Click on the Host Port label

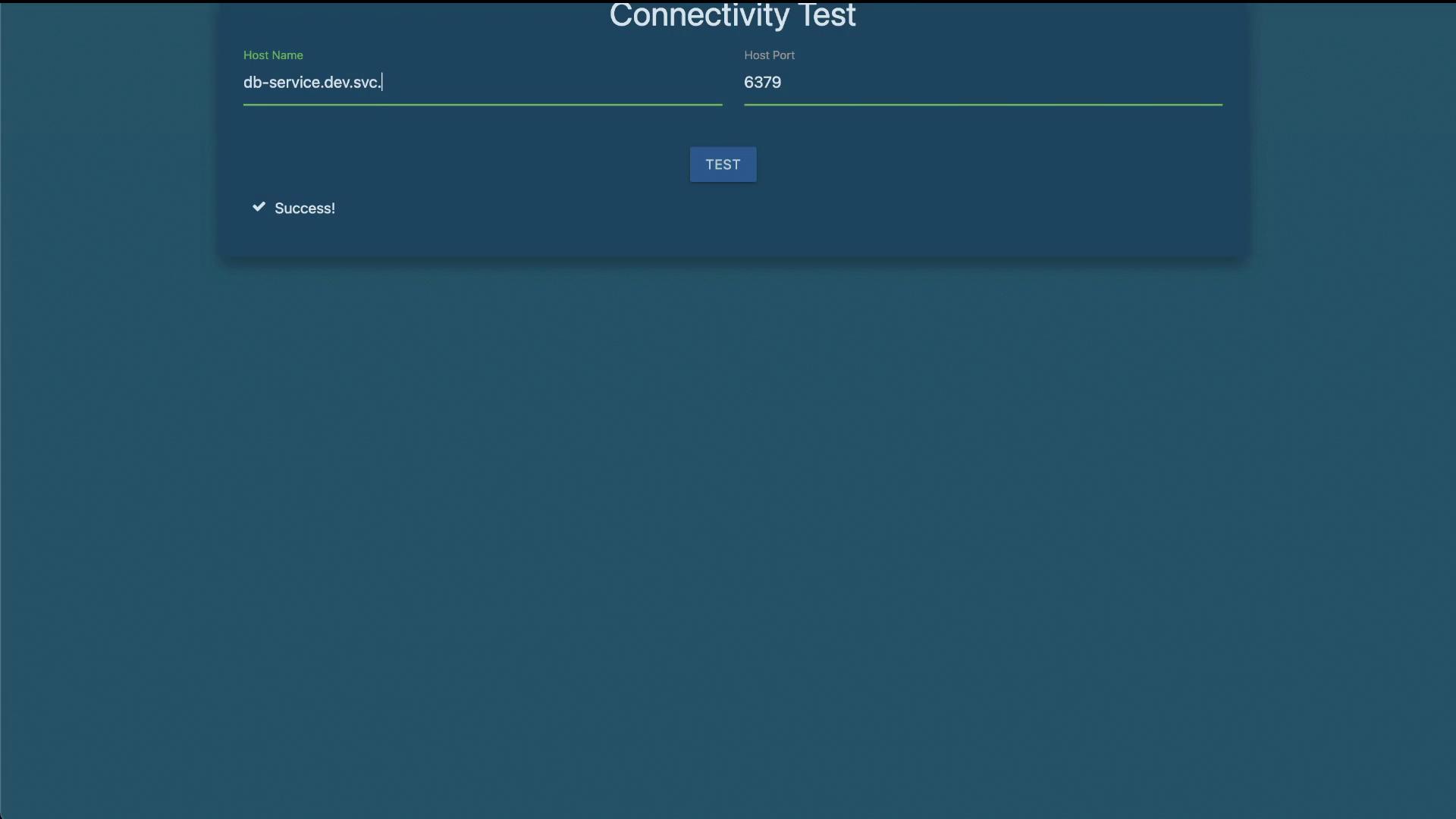pyautogui.click(x=769, y=55)
